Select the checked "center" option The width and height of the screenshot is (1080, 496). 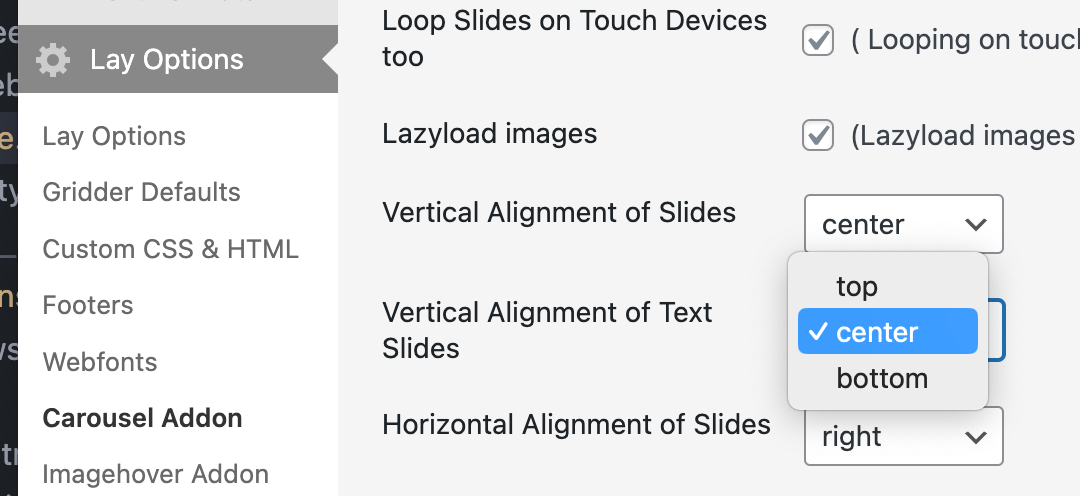(x=877, y=332)
